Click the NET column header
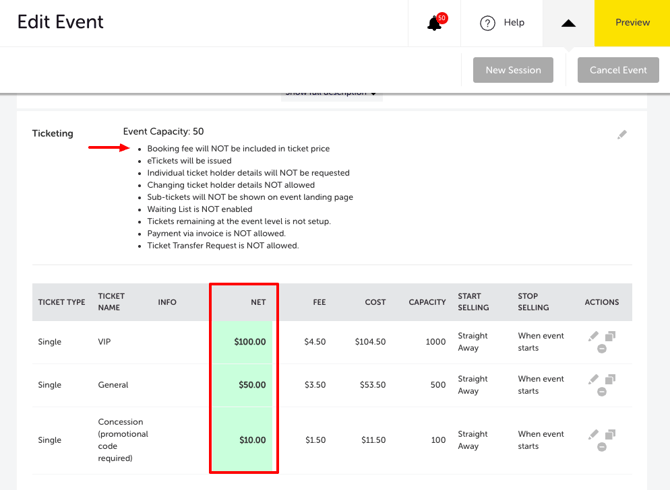 pos(258,302)
